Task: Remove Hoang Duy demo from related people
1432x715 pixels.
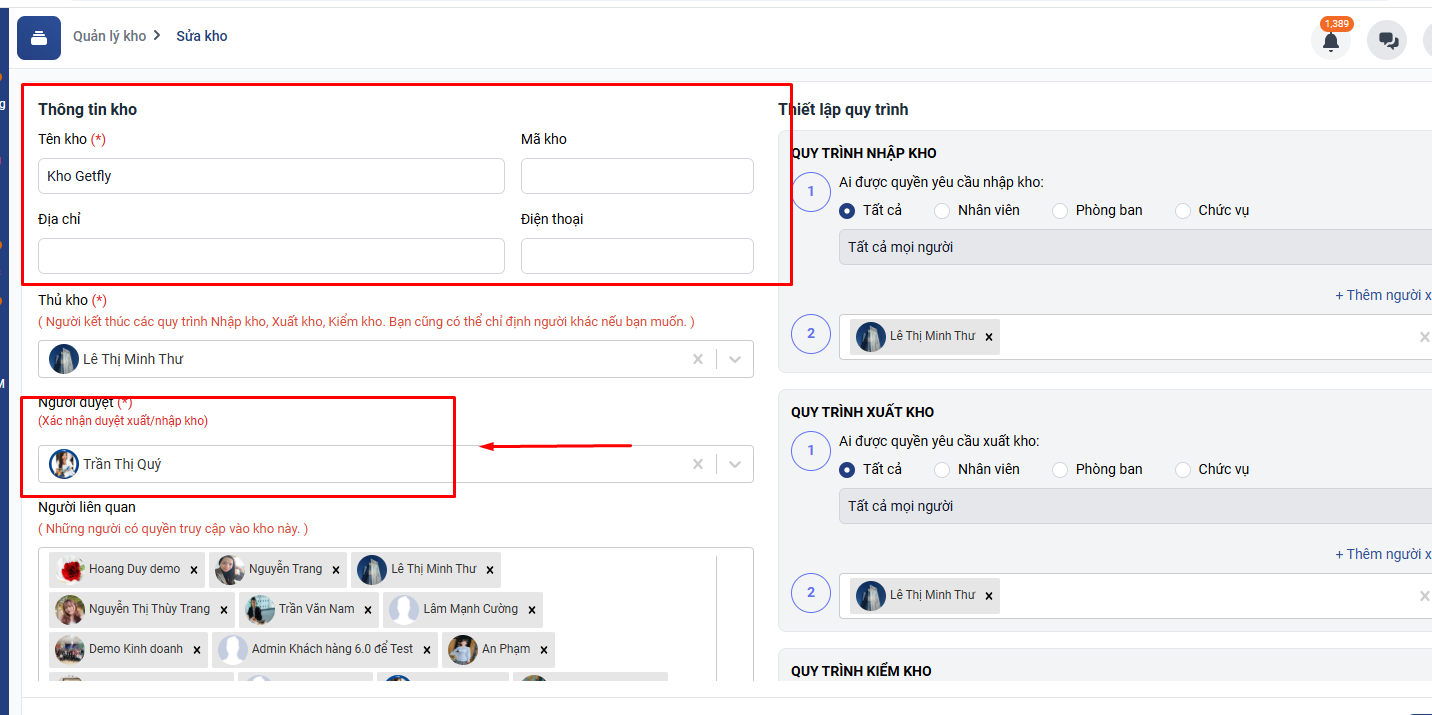Action: tap(194, 570)
